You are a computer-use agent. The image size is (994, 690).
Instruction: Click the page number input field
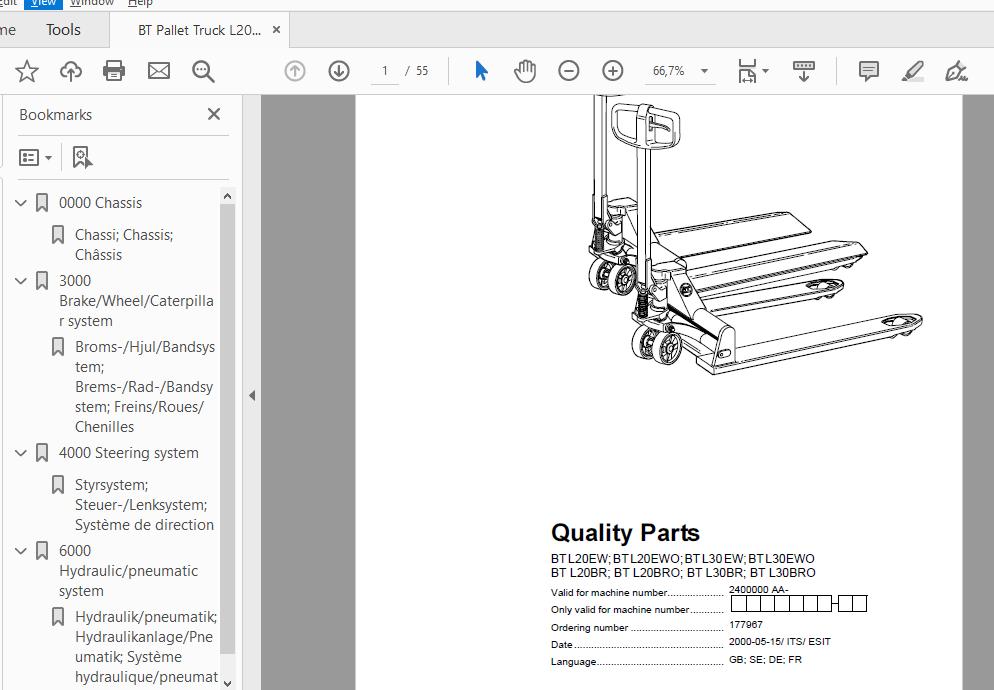[385, 71]
